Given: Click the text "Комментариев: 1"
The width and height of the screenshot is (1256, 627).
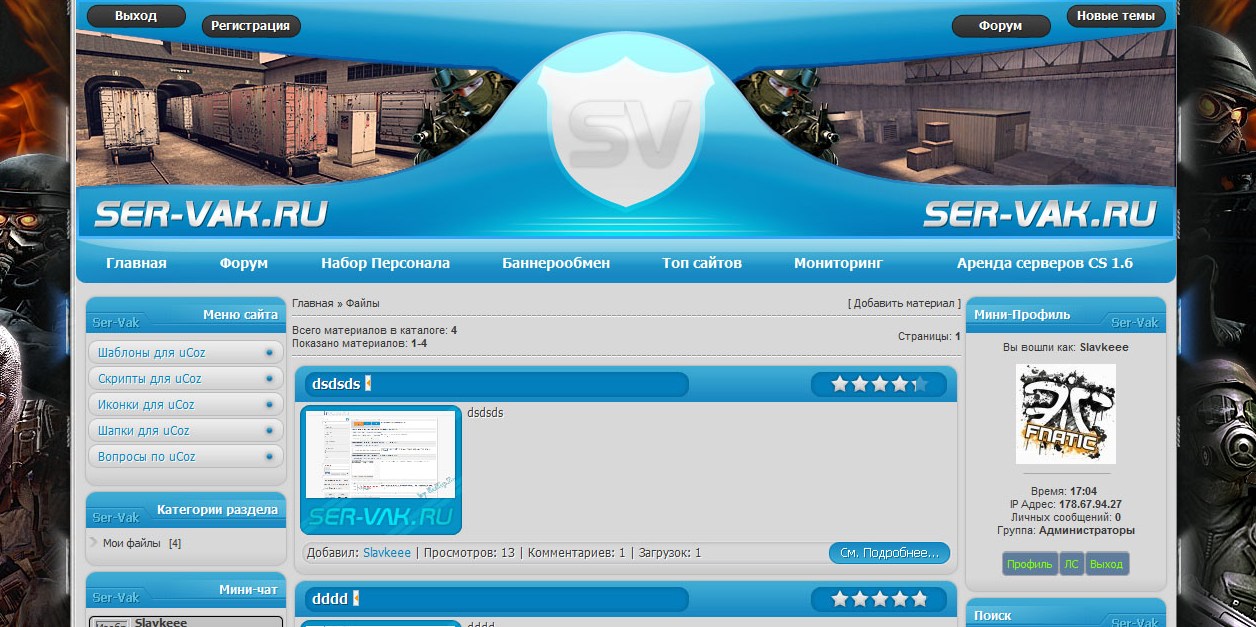Looking at the screenshot, I should pos(576,553).
